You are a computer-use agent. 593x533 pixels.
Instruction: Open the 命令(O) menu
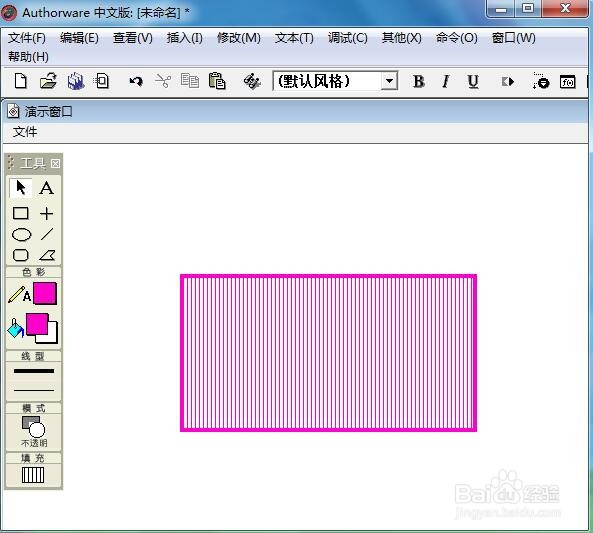[x=456, y=38]
